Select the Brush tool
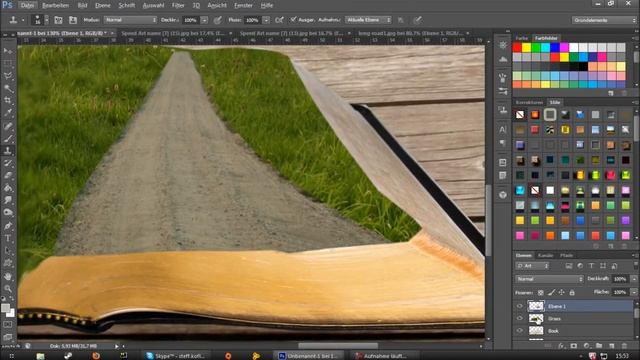This screenshot has height=360, width=640. (8, 138)
